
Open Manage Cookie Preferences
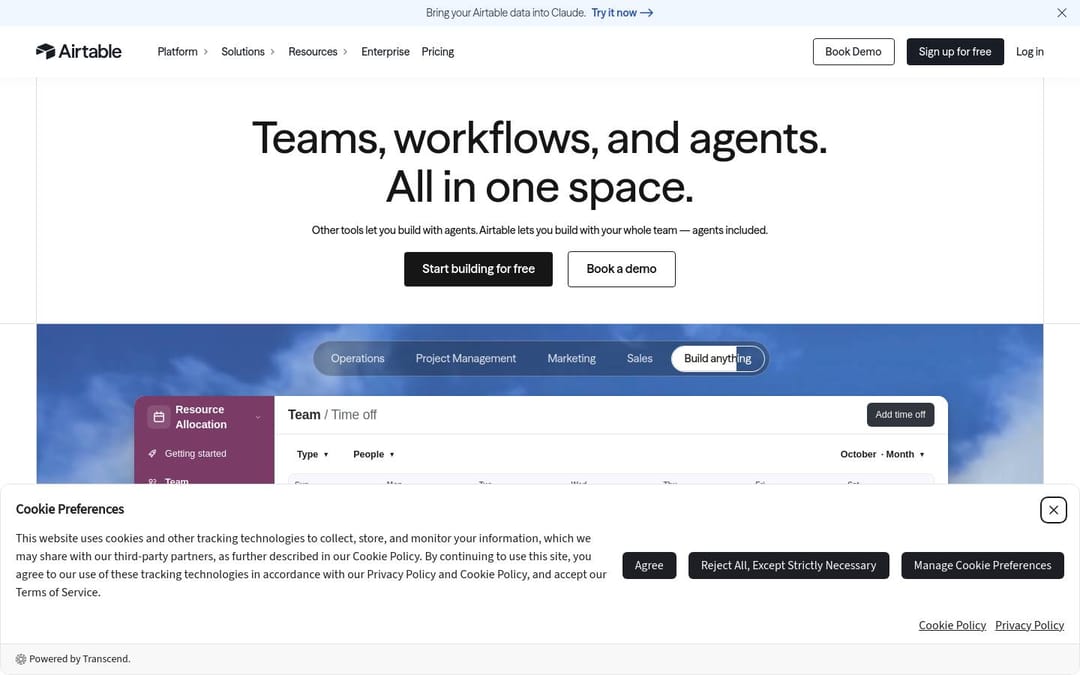pyautogui.click(x=982, y=565)
